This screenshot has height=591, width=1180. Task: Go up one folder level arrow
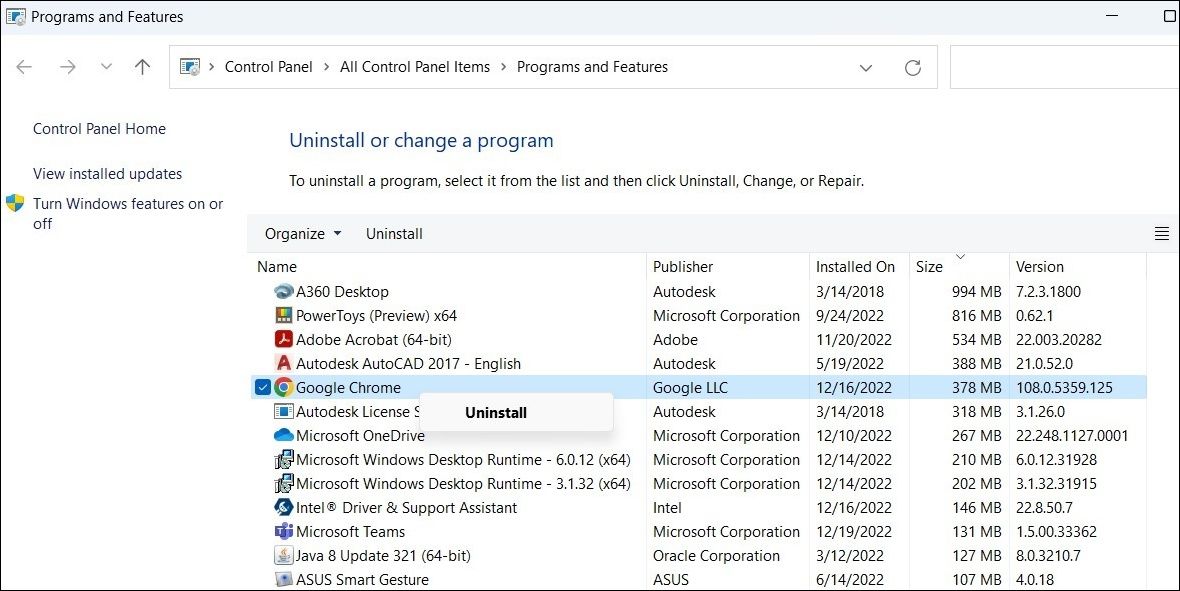tap(142, 67)
